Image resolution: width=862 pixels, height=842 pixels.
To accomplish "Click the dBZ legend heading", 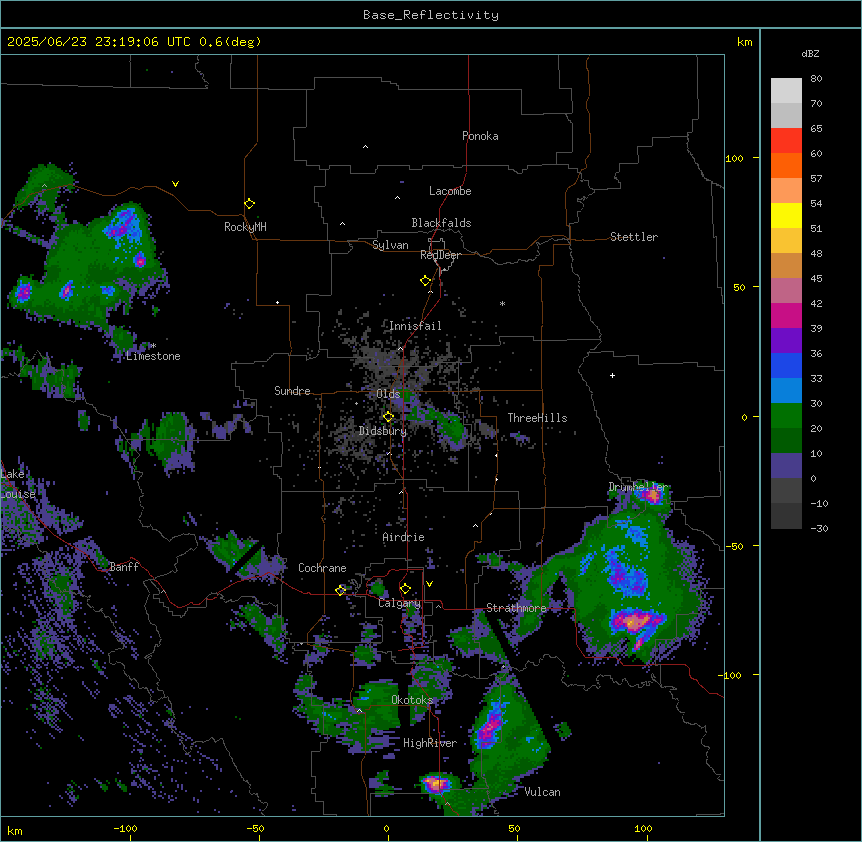I will [810, 53].
